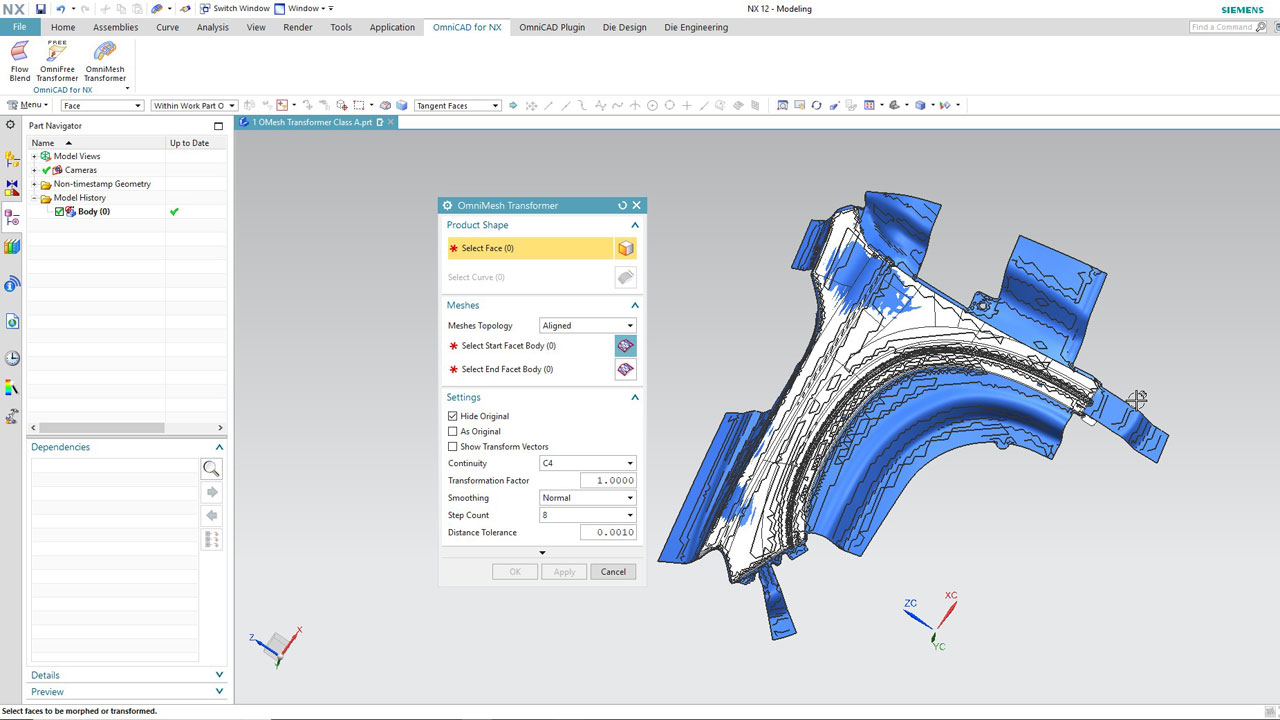Enable Show Transform Vectors checkbox
This screenshot has width=1280, height=720.
click(x=453, y=447)
